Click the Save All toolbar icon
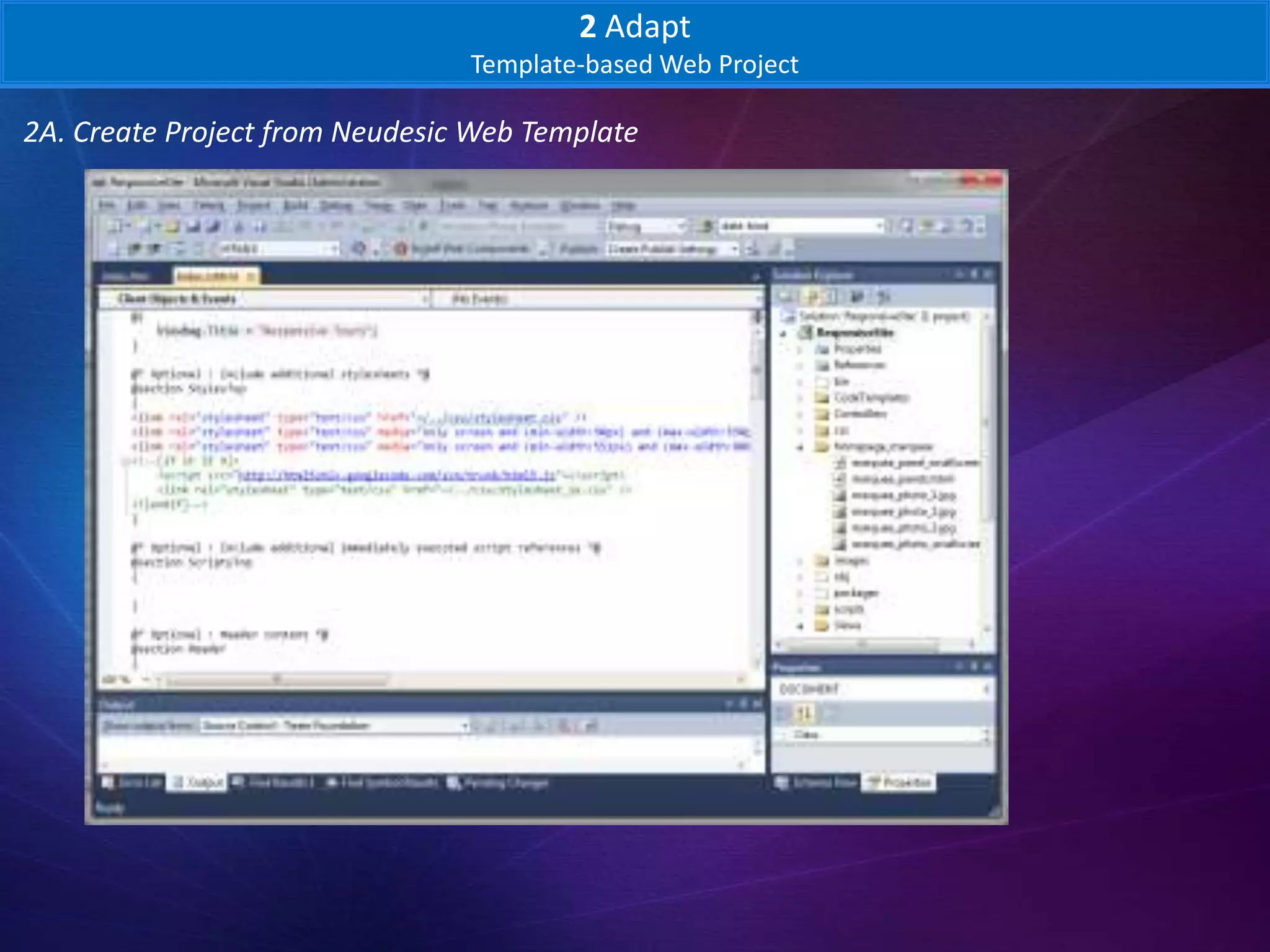1270x952 pixels. pos(214,227)
